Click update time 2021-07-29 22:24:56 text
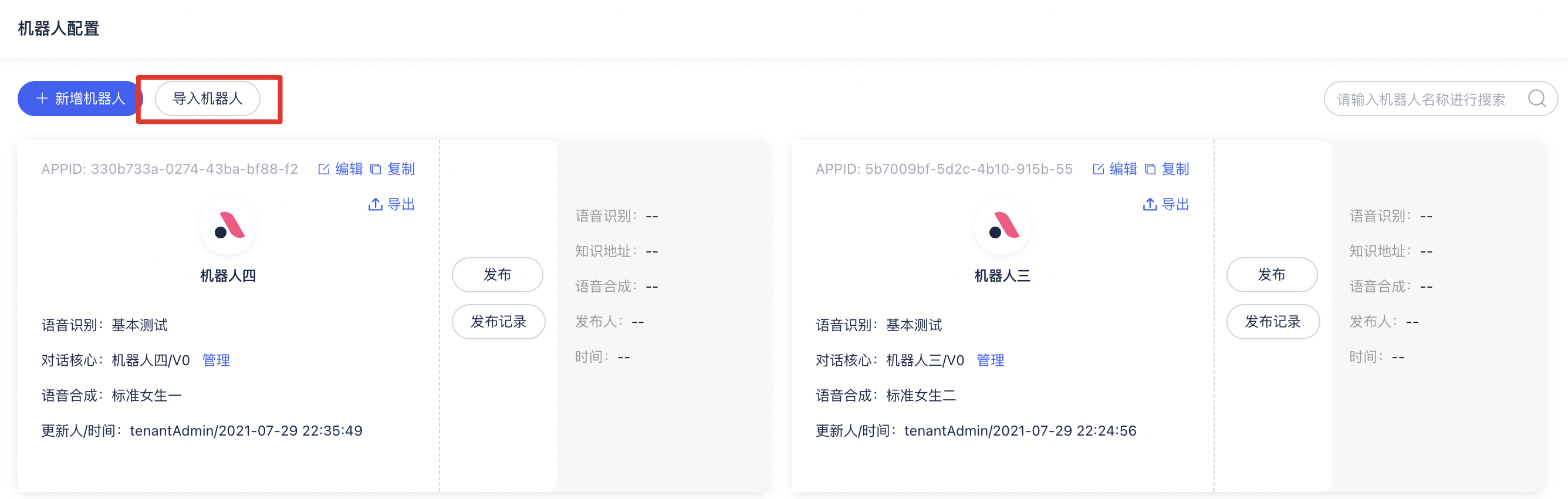1568x499 pixels. (x=1065, y=431)
